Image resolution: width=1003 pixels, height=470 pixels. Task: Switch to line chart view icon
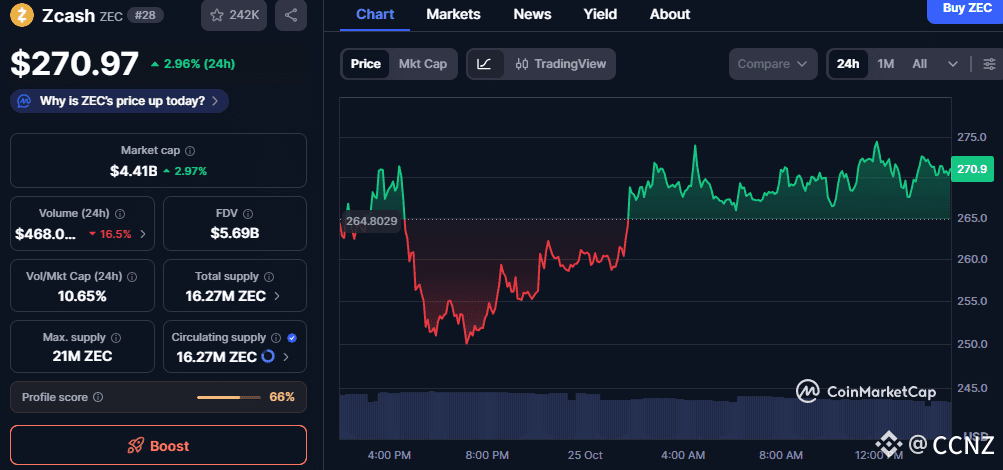[x=484, y=64]
